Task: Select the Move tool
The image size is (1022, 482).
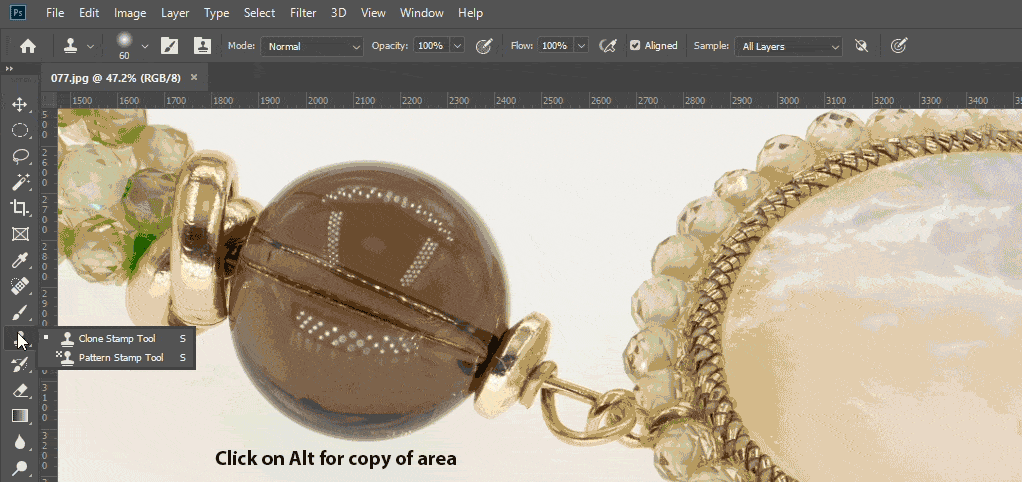Action: click(20, 104)
